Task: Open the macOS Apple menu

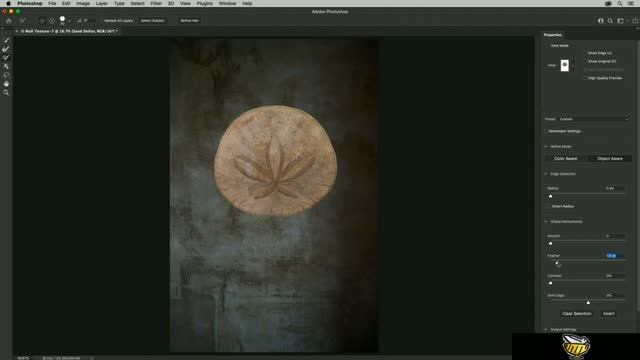Action: [x=8, y=3]
